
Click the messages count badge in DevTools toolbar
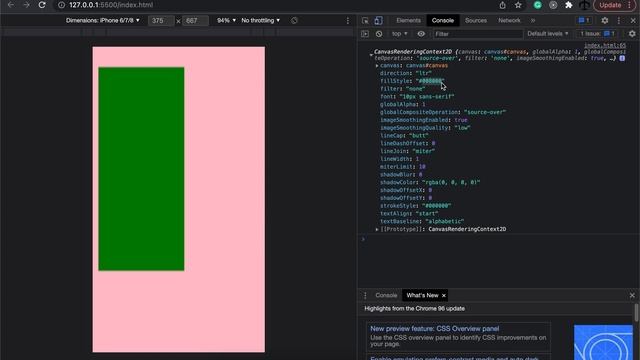(x=584, y=20)
